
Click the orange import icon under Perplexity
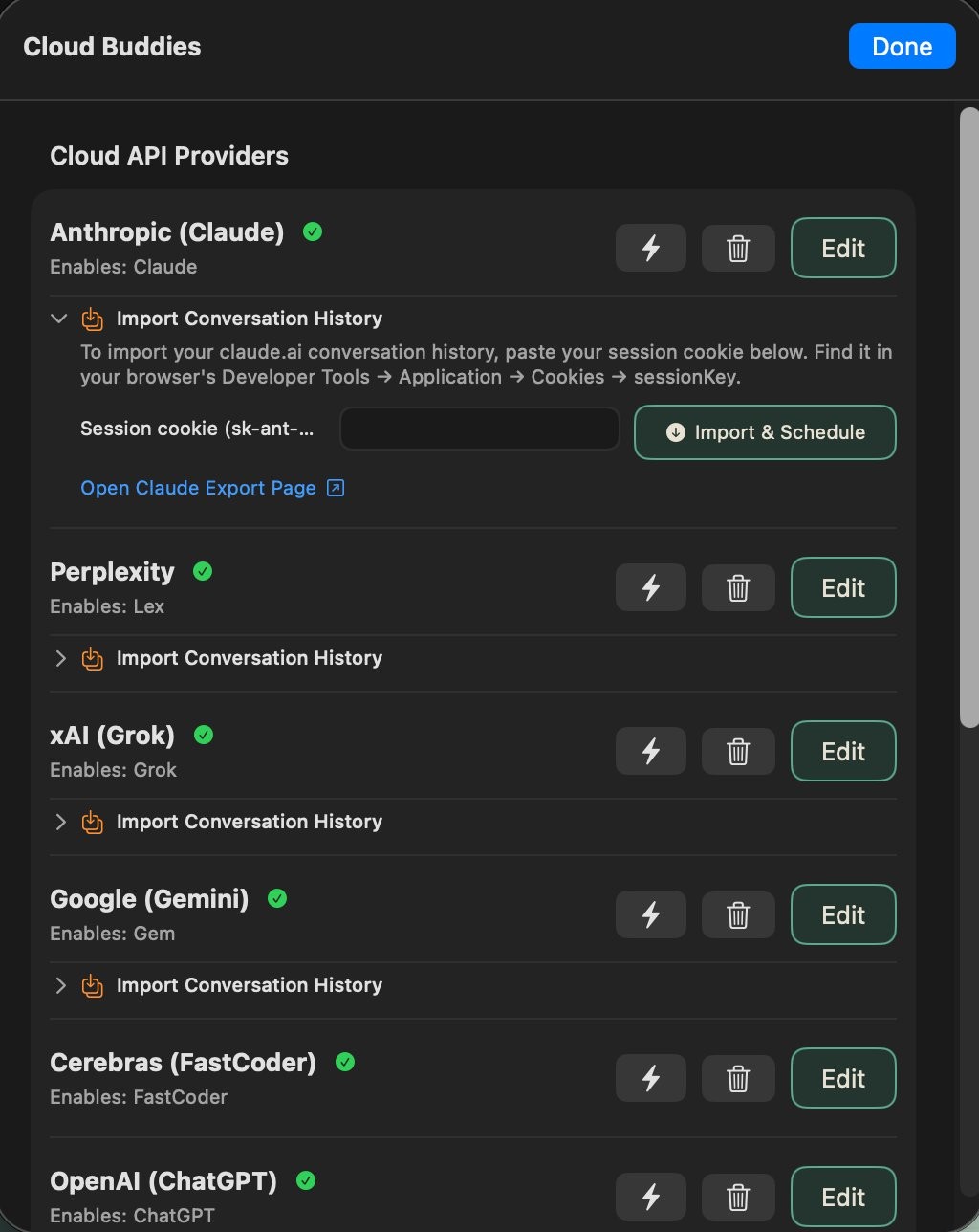tap(92, 658)
